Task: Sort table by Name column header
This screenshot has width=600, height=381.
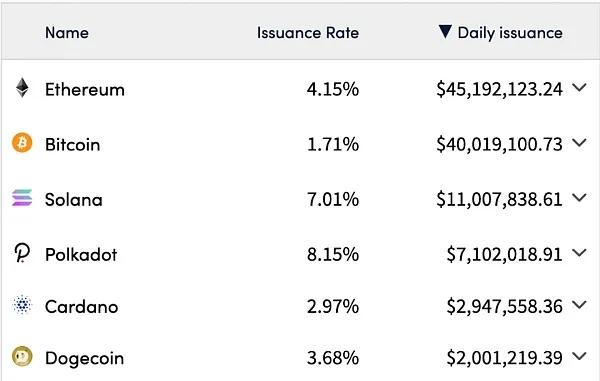Action: point(67,33)
